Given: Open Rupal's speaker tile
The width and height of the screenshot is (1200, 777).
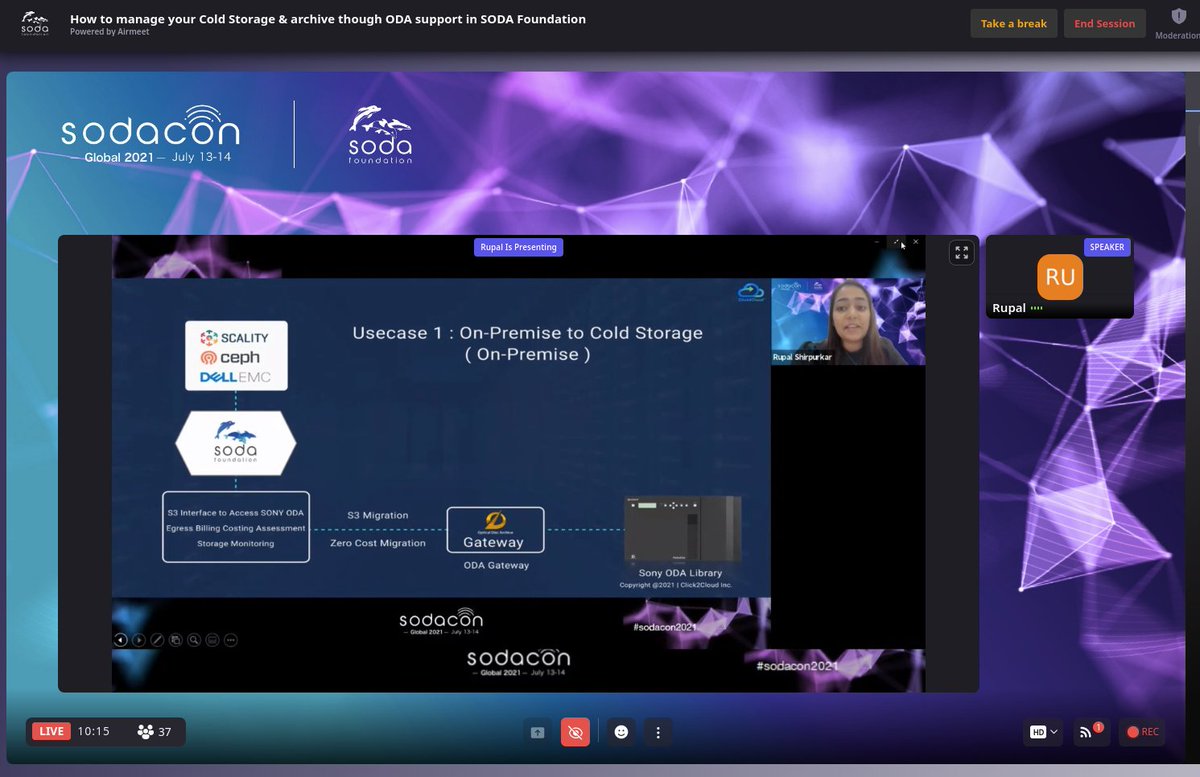Looking at the screenshot, I should pyautogui.click(x=1059, y=277).
